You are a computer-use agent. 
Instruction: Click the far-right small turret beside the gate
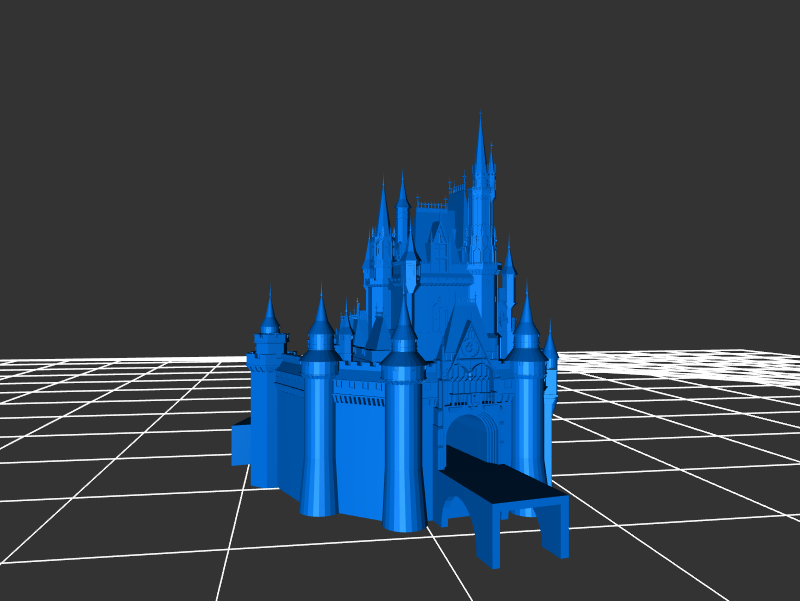point(551,400)
